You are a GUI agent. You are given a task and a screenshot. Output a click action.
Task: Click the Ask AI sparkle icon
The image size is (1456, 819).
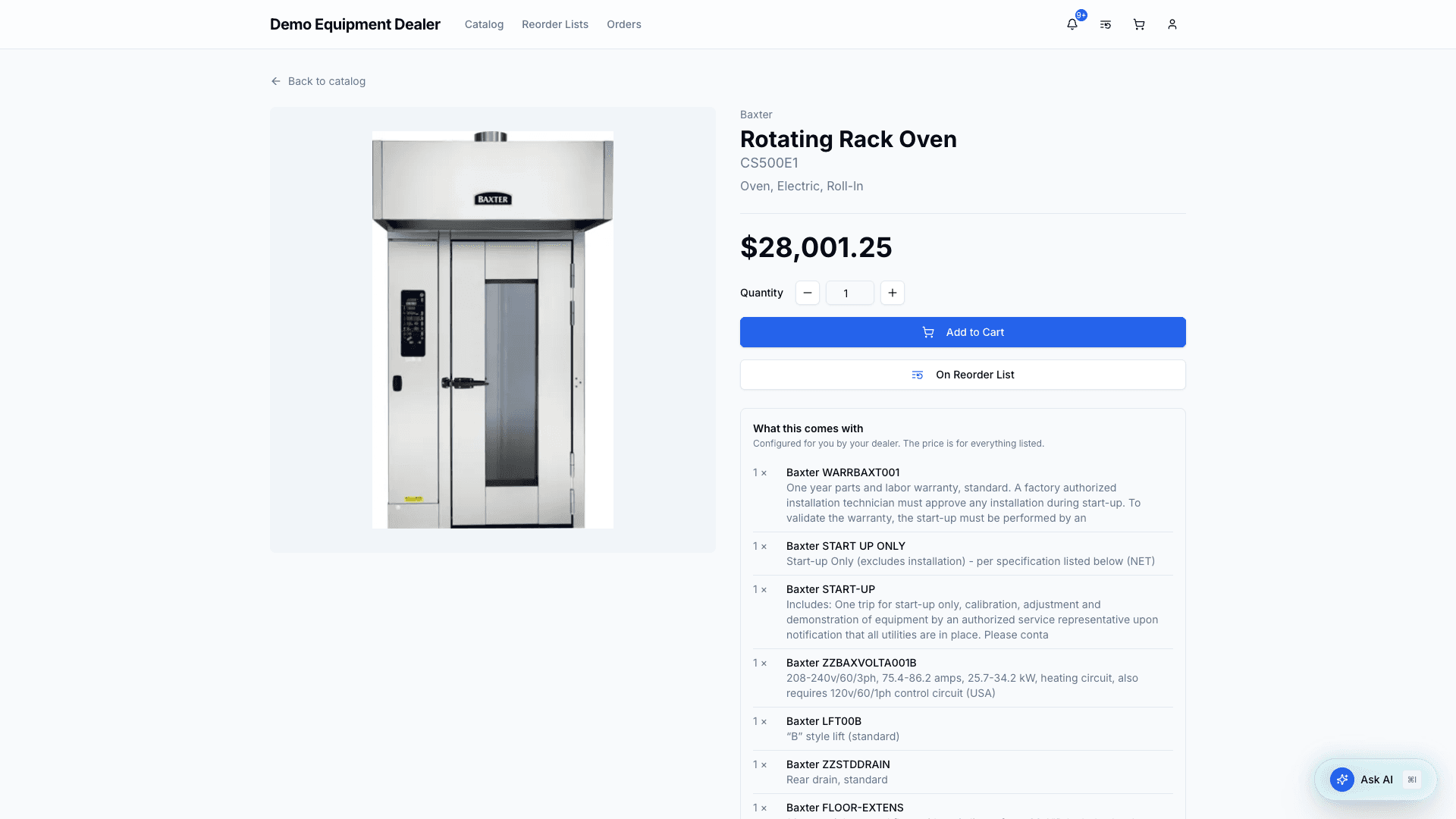1341,780
